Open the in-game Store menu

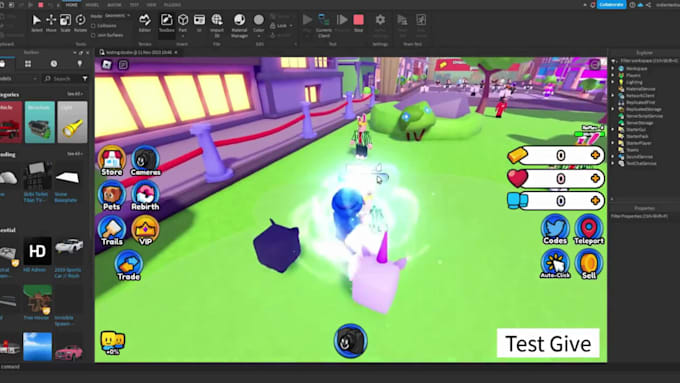(x=111, y=160)
